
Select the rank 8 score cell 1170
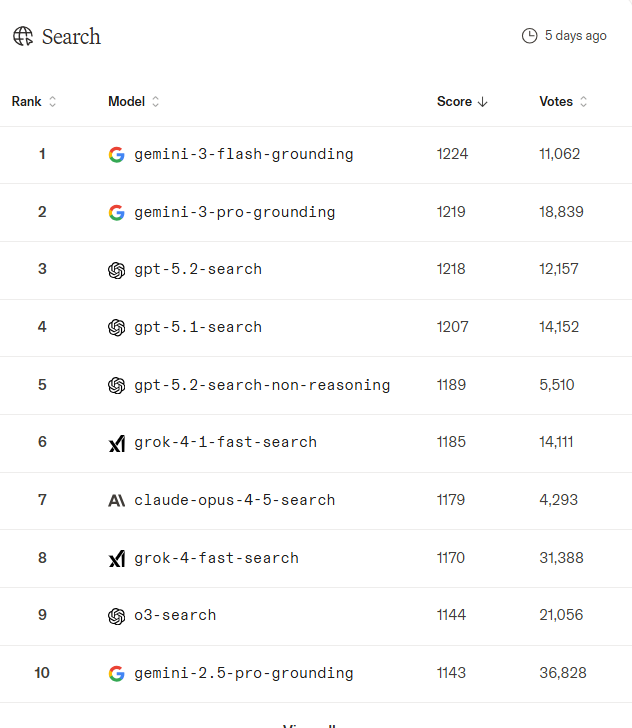450,558
